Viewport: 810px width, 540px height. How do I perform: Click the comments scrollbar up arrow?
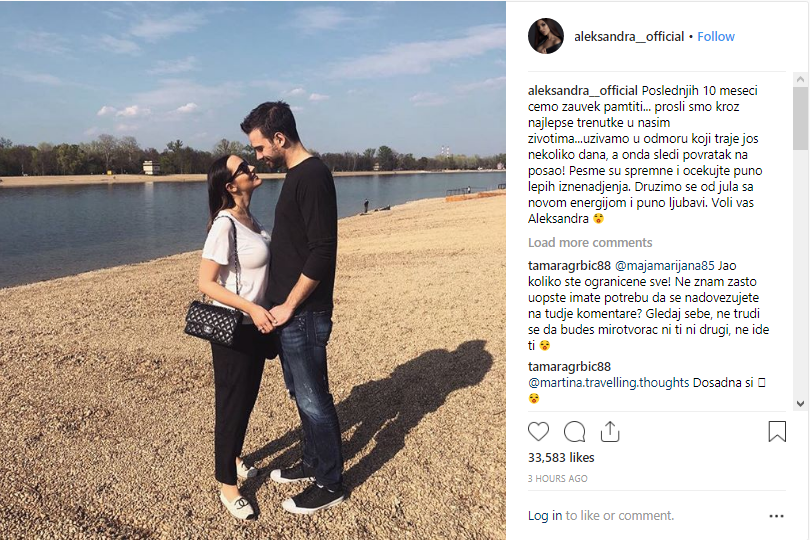(x=800, y=79)
